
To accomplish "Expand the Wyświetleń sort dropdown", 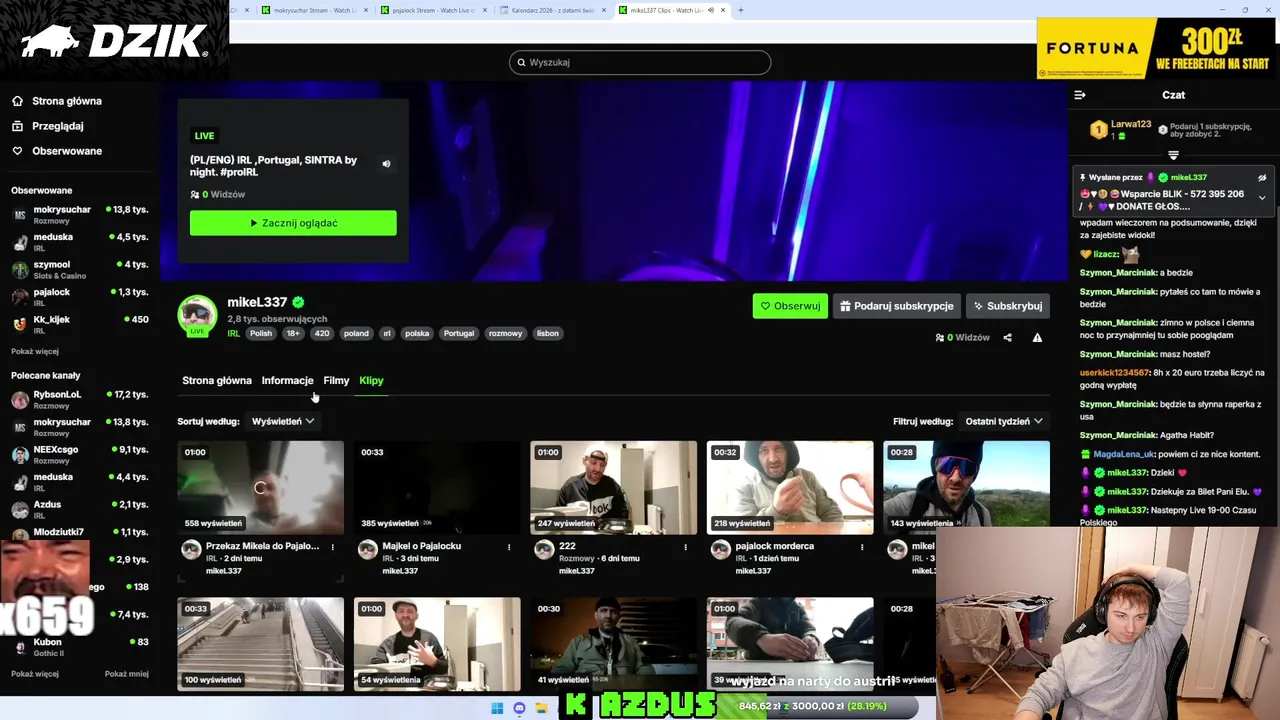I will point(283,421).
